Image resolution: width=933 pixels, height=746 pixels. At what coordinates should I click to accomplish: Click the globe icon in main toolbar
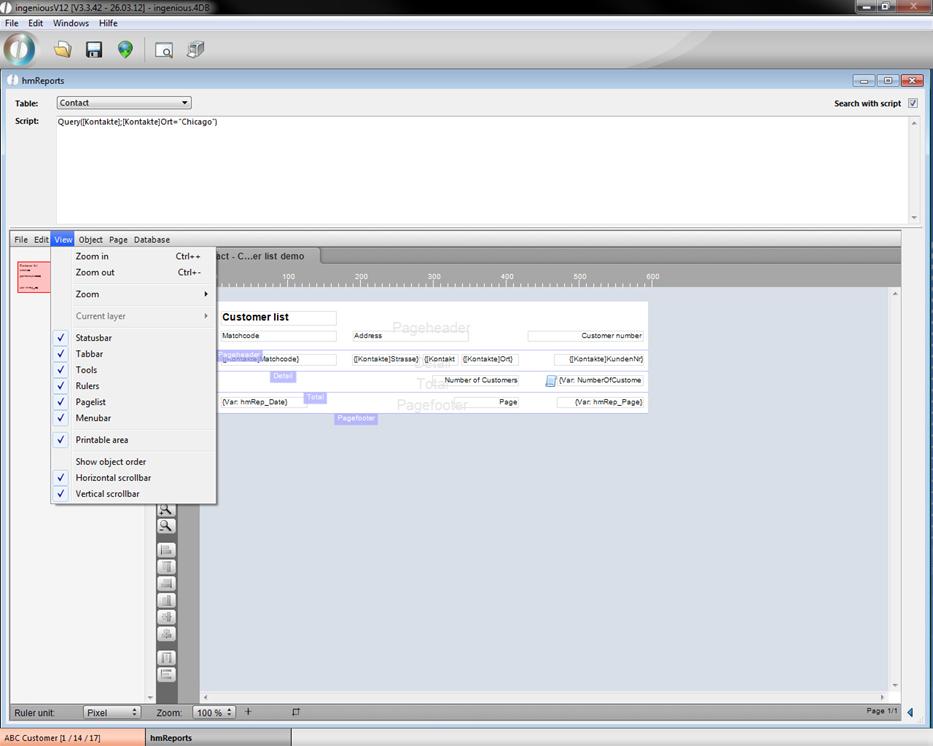[x=125, y=49]
